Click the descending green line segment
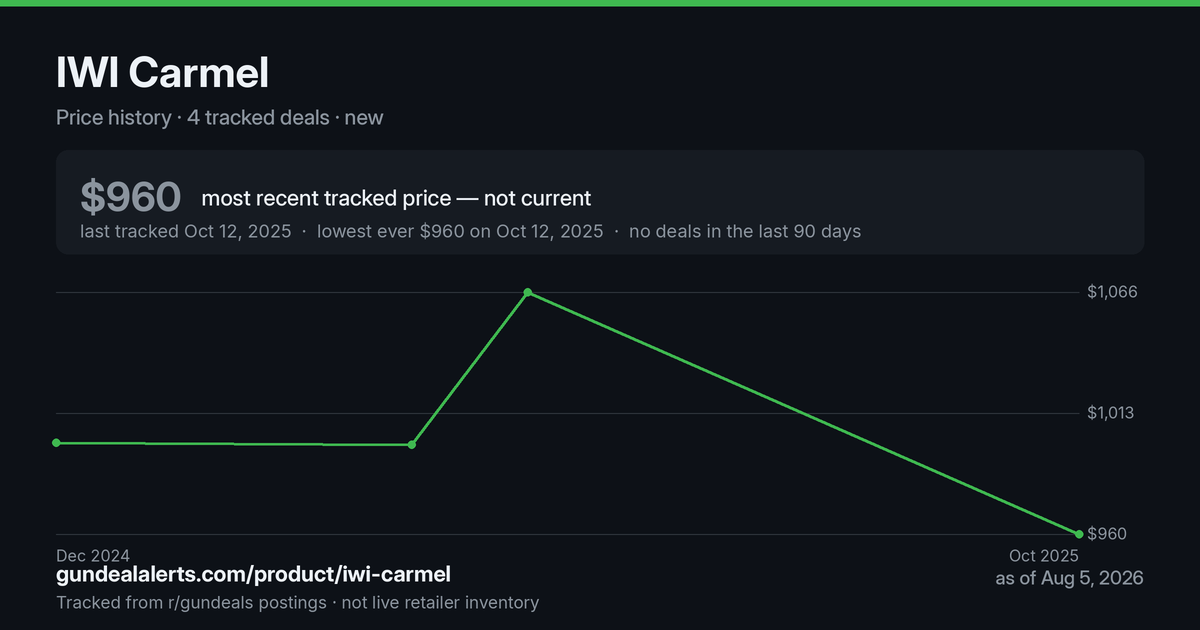 coord(803,413)
